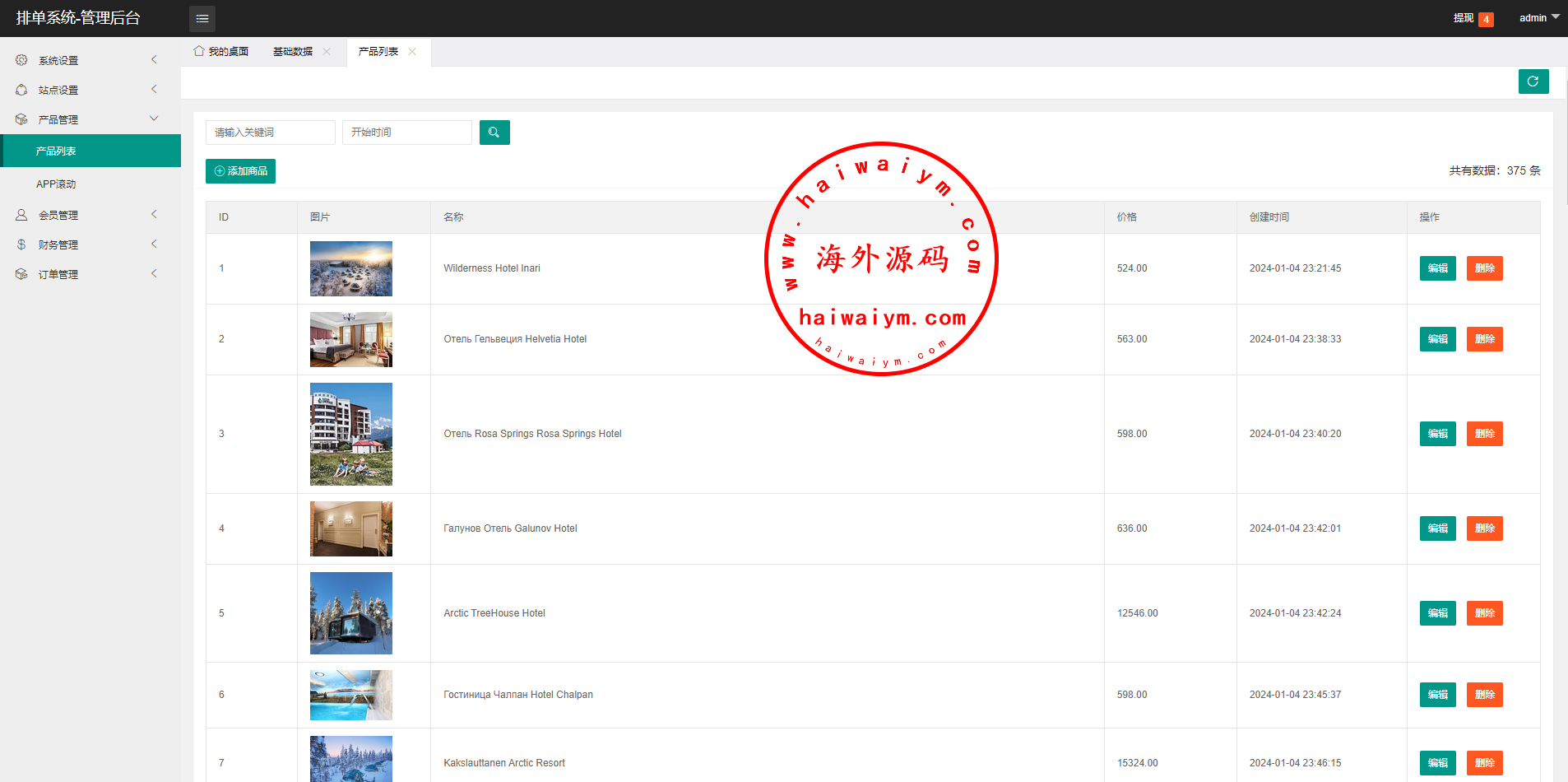Open the admin user dropdown
The width and height of the screenshot is (1568, 782).
pos(1538,18)
